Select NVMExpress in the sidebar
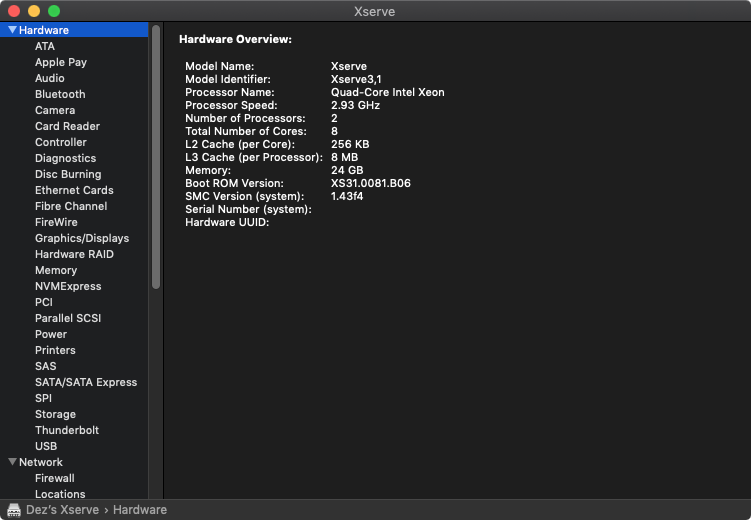 point(68,286)
